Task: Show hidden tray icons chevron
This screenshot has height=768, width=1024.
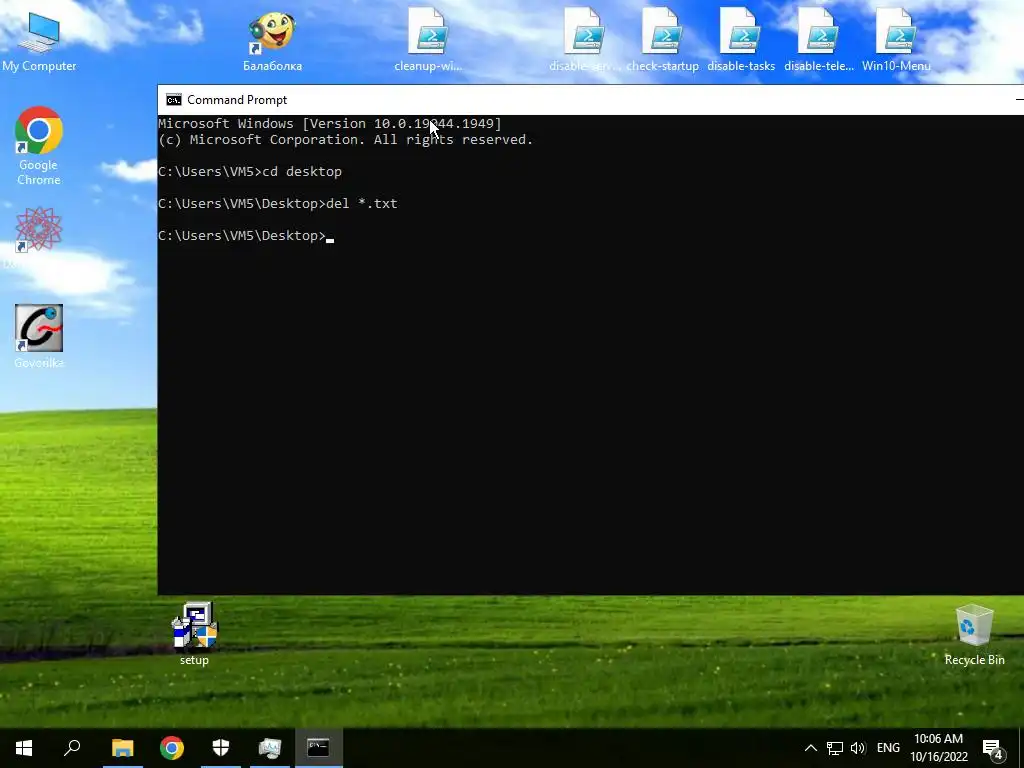Action: [810, 748]
